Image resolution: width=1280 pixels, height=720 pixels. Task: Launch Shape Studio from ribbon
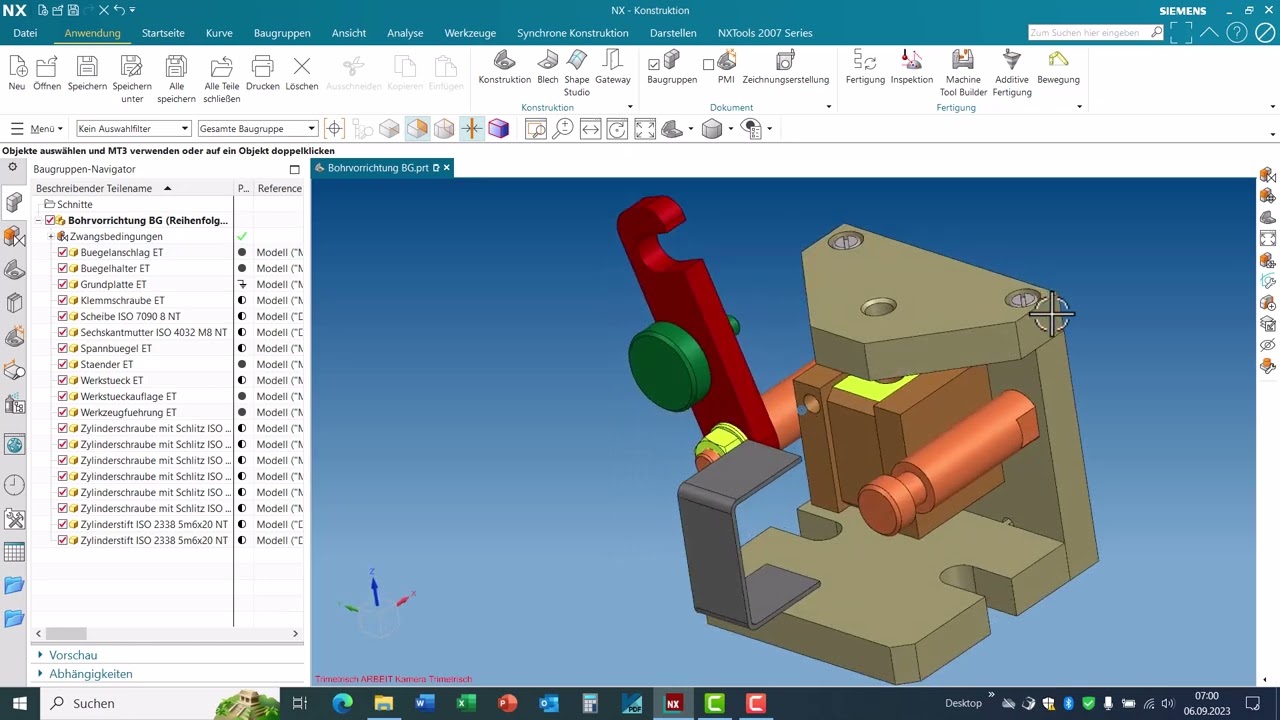point(577,73)
